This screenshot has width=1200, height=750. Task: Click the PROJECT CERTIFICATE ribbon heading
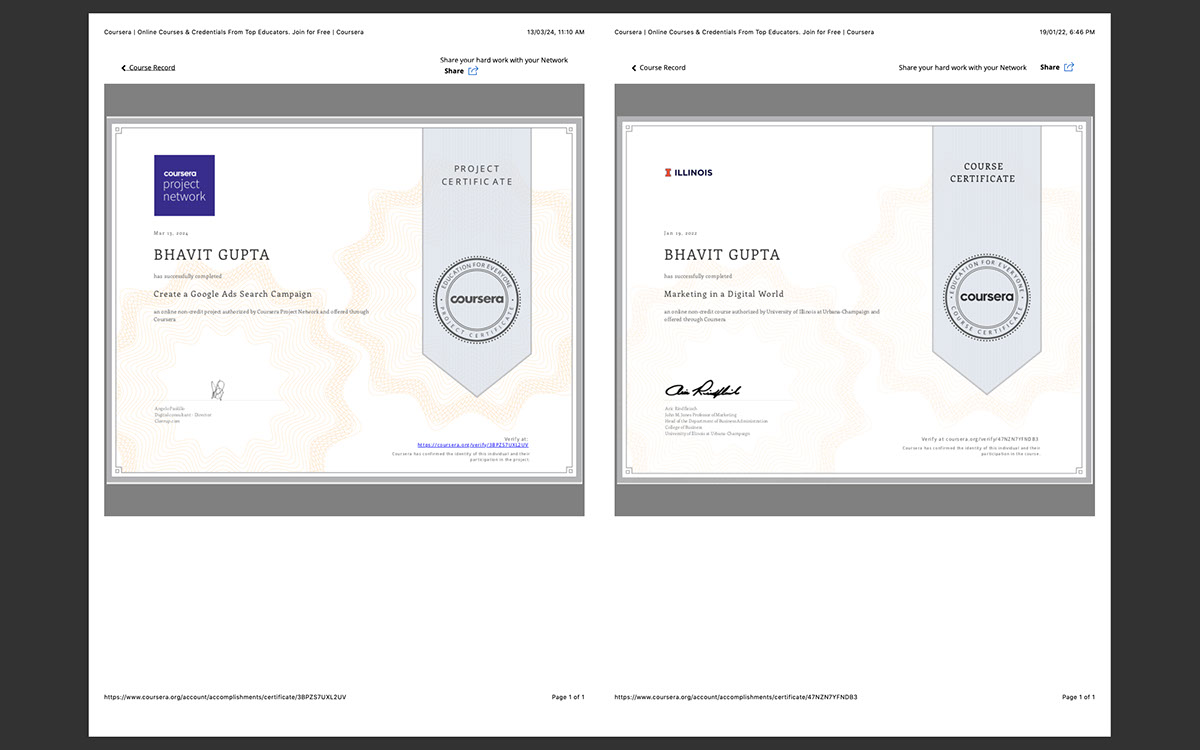pos(477,175)
